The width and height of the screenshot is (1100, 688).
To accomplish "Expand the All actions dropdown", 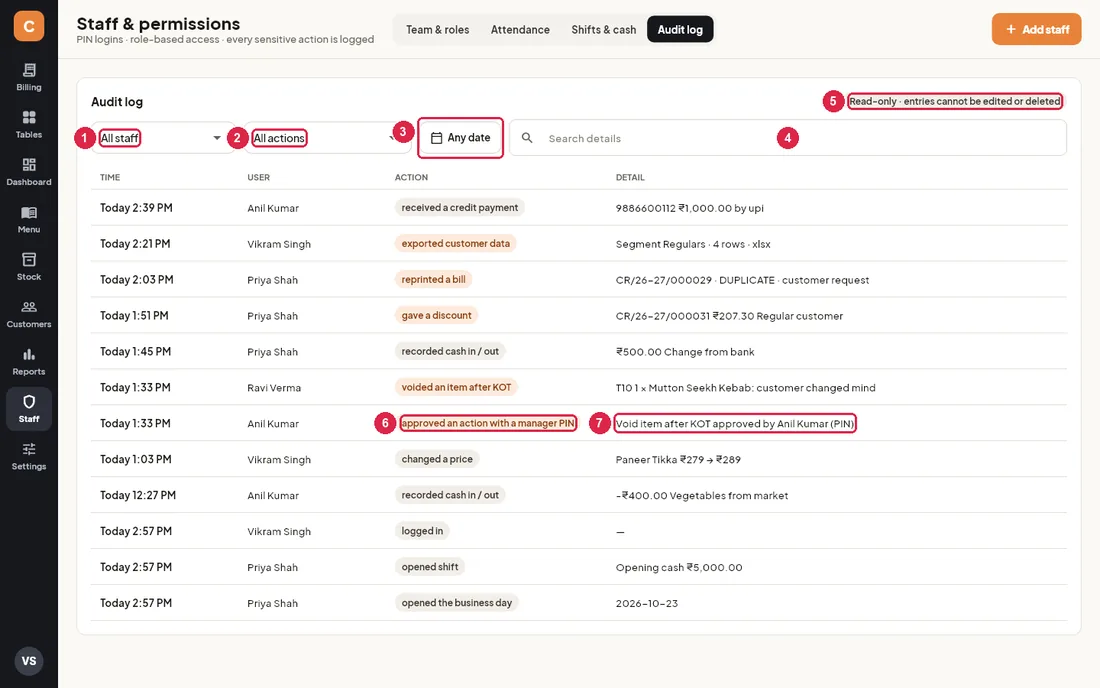I will 326,138.
